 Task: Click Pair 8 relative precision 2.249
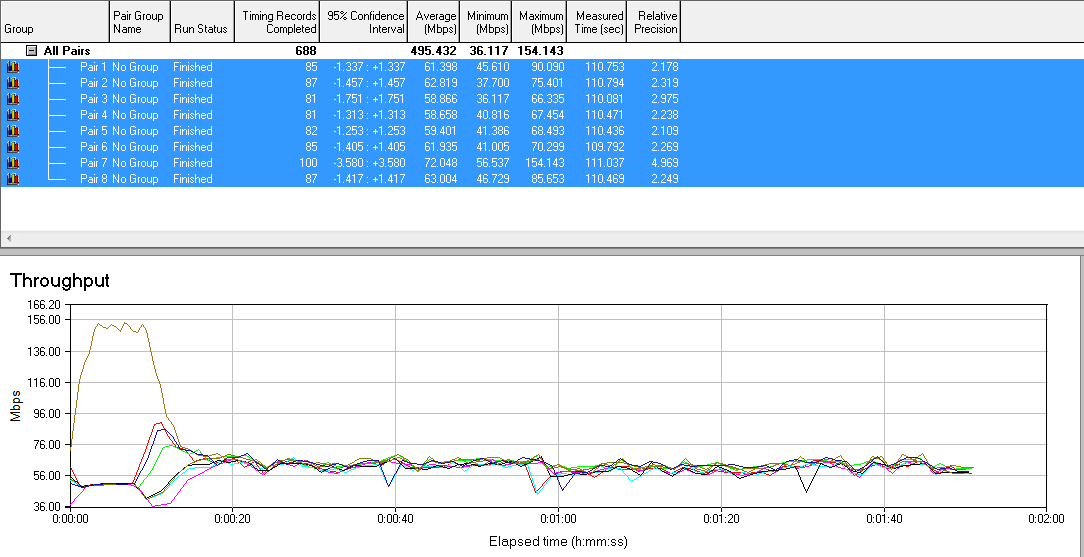point(664,179)
